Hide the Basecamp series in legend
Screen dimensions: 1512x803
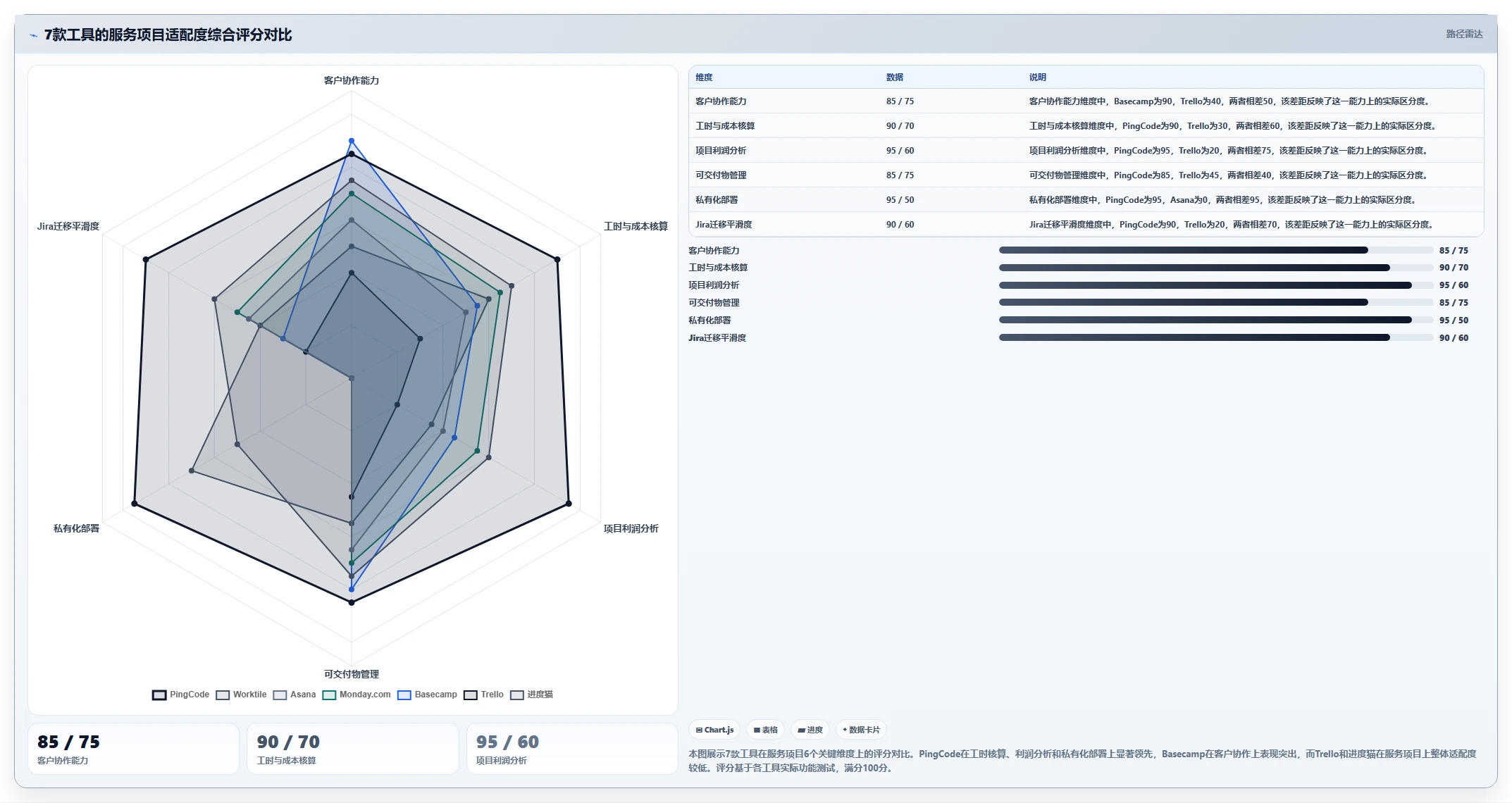pyautogui.click(x=427, y=695)
